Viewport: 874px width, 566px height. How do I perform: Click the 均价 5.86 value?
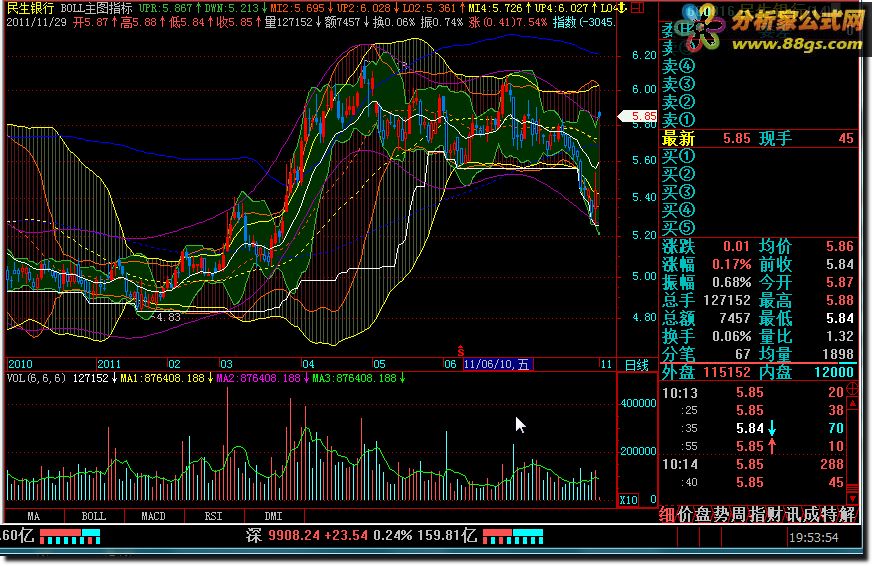[841, 246]
